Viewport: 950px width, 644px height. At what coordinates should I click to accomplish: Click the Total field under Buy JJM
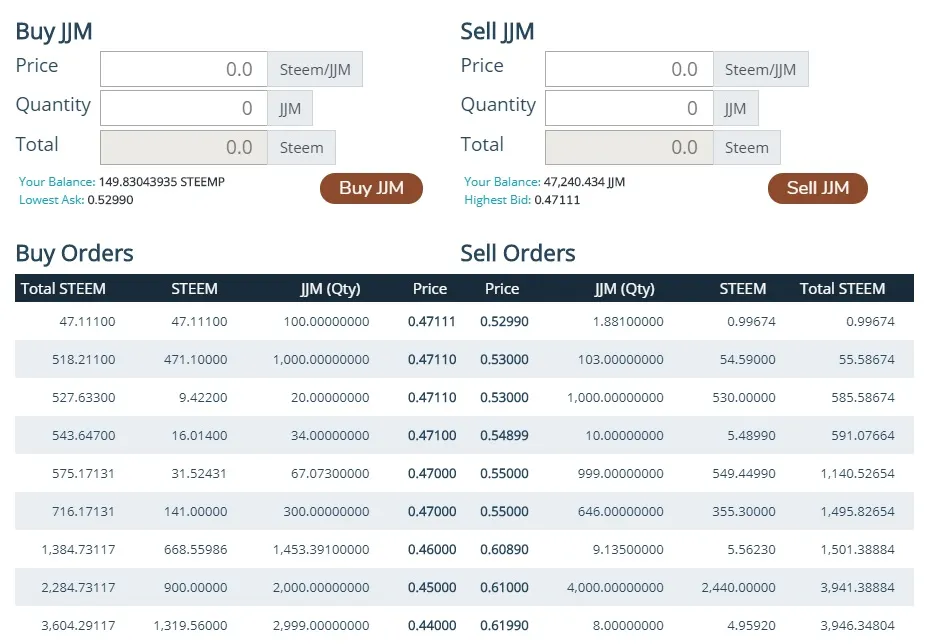pos(184,147)
